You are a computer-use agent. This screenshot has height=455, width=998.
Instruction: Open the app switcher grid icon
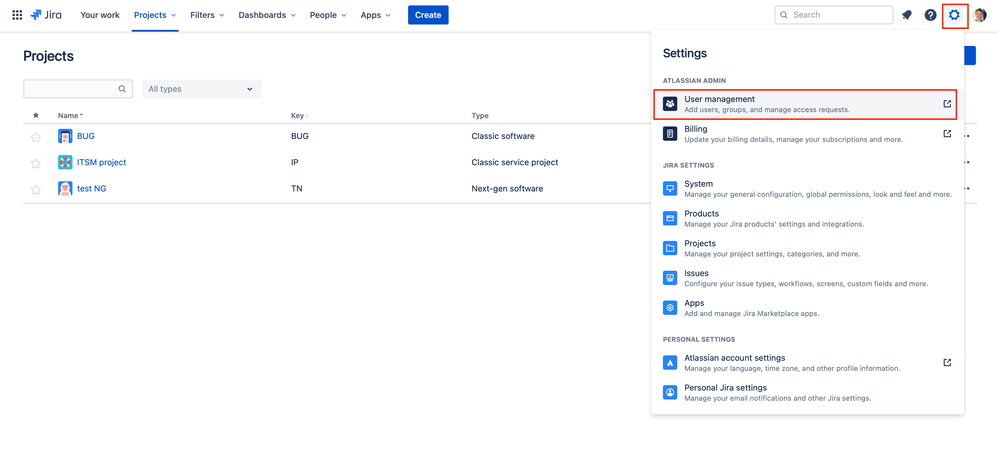(x=17, y=15)
